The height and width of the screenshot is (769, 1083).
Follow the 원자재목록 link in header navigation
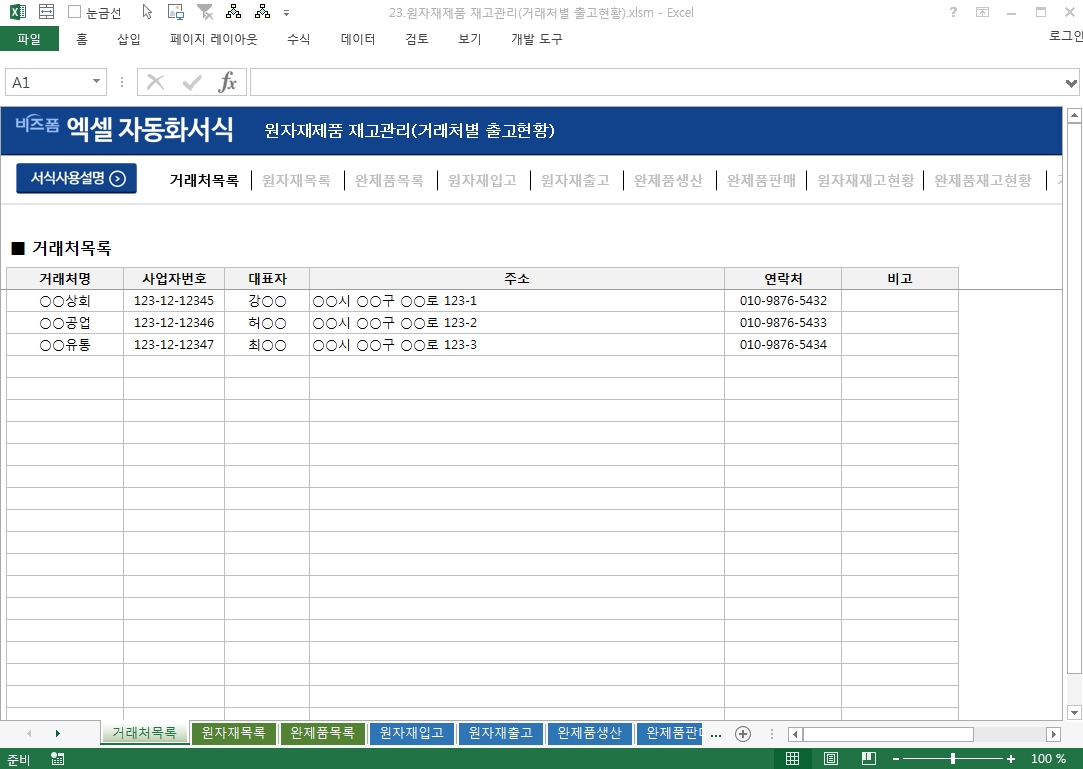(296, 180)
